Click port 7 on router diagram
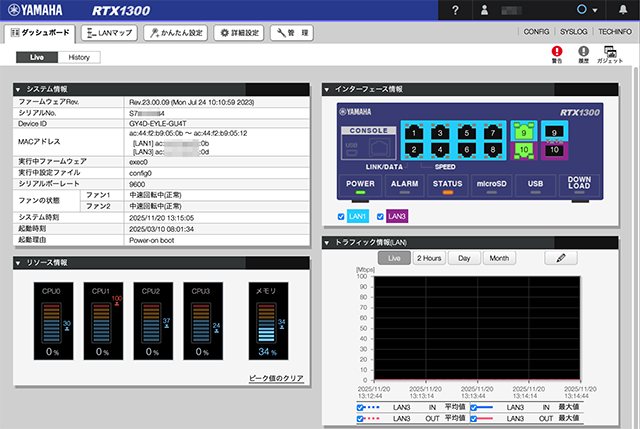640x429 pixels. pyautogui.click(x=493, y=133)
